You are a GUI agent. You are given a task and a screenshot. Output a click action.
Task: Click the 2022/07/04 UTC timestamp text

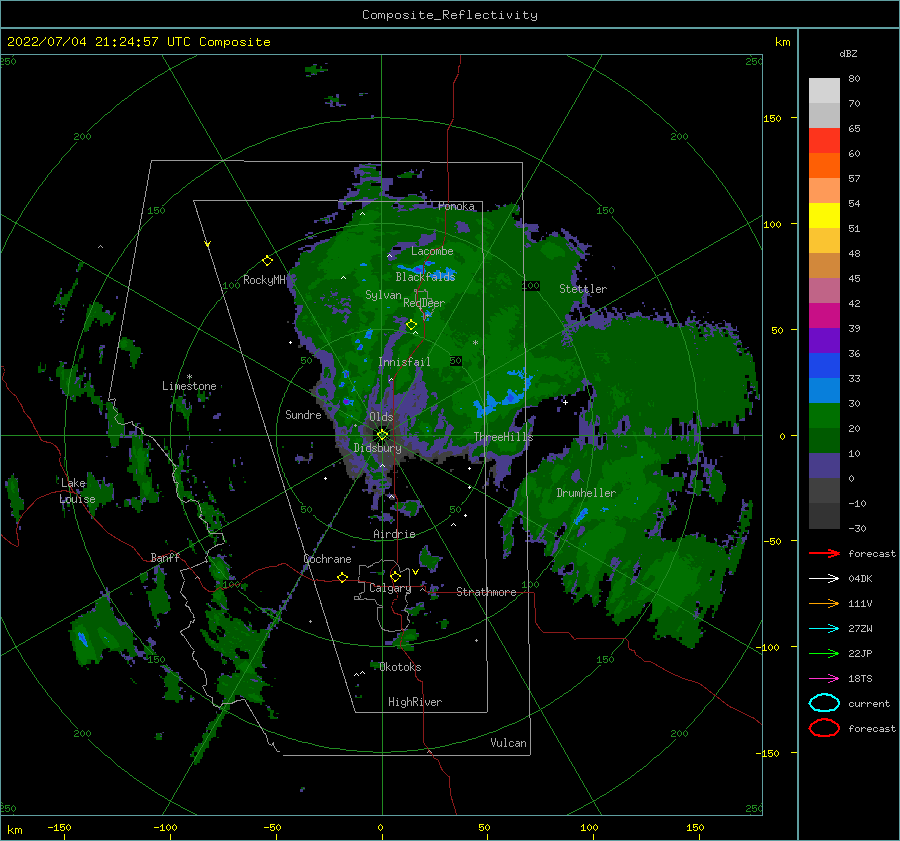pyautogui.click(x=138, y=42)
